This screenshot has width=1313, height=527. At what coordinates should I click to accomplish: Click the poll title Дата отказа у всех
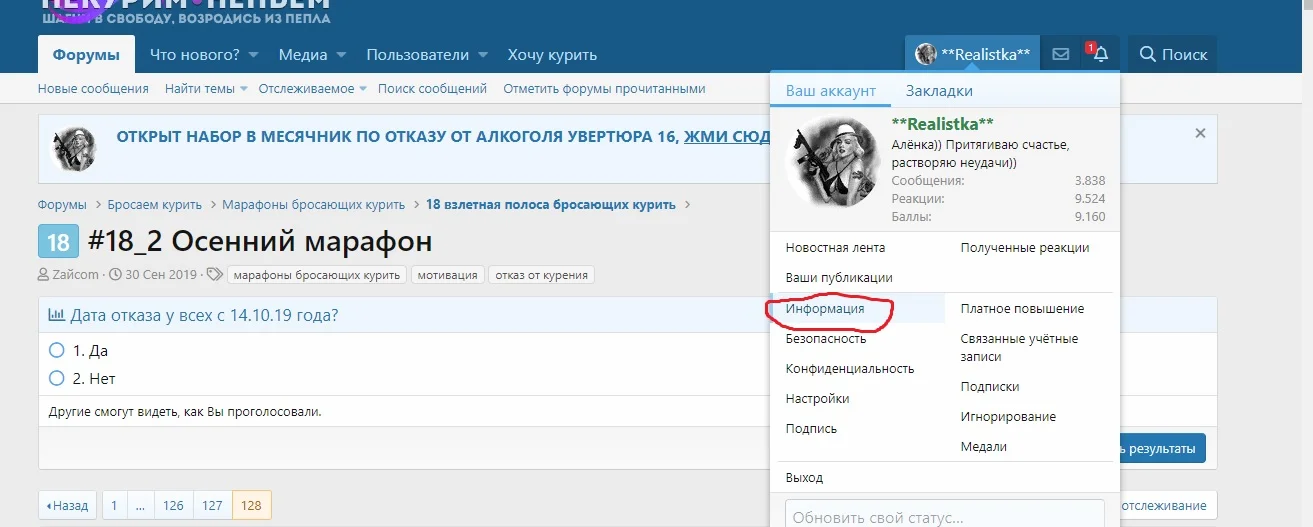tap(204, 315)
